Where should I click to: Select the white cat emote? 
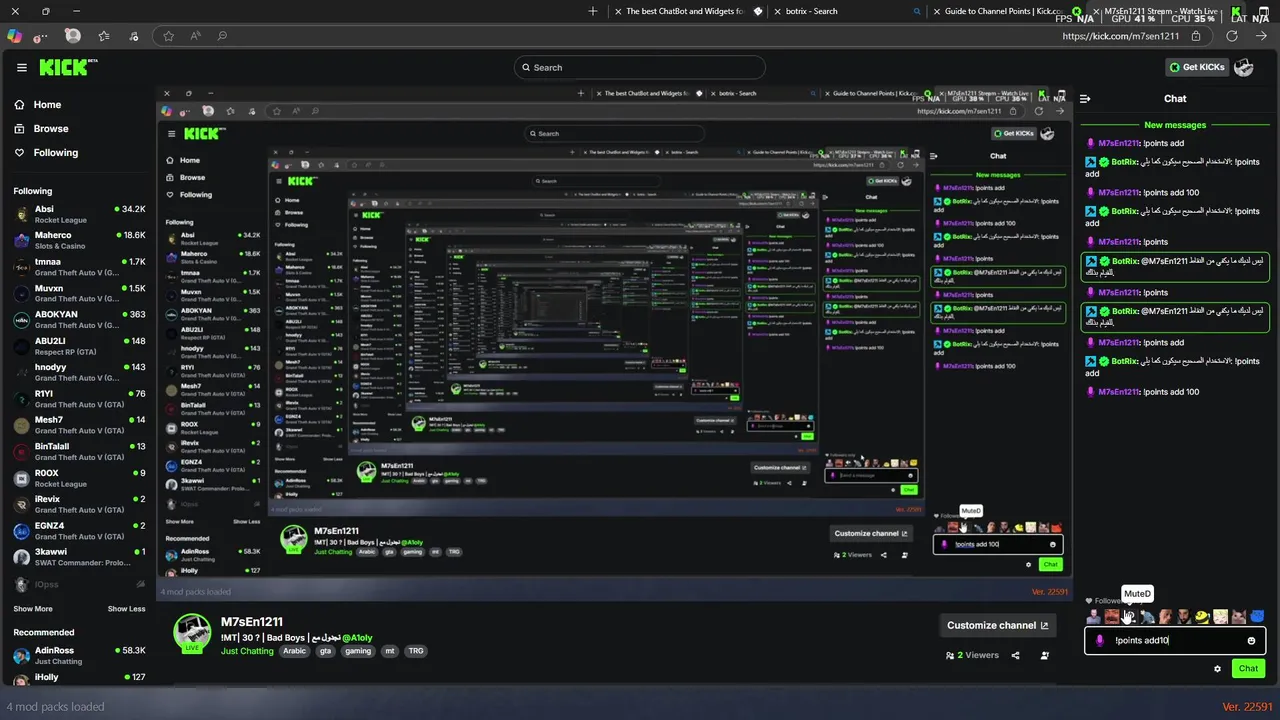pyautogui.click(x=1221, y=616)
